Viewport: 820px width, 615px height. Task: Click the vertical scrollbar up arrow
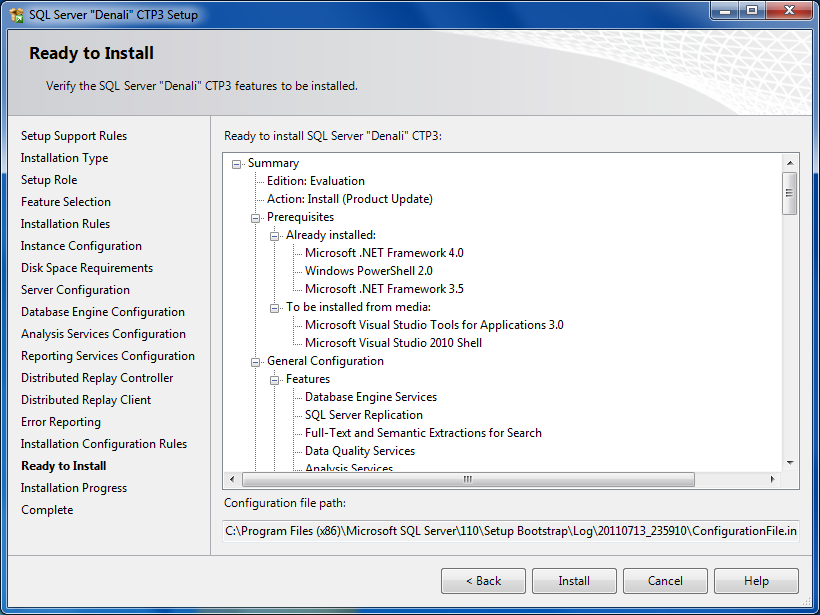790,163
